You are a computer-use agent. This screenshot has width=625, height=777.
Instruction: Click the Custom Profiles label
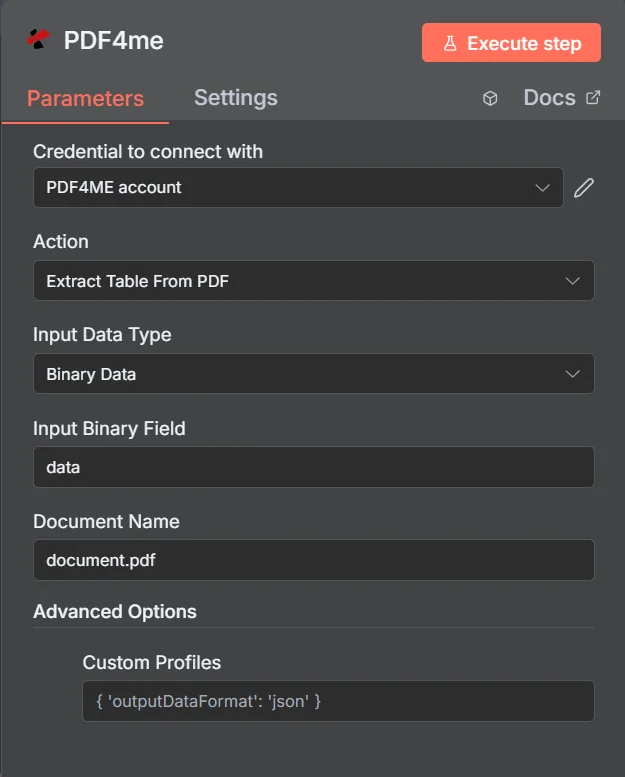point(152,663)
